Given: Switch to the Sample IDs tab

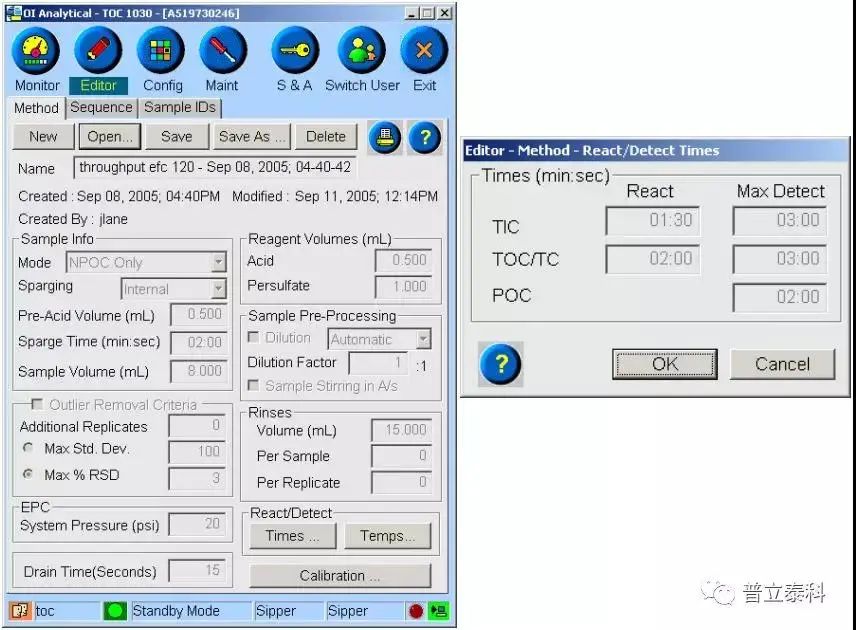Looking at the screenshot, I should 180,107.
